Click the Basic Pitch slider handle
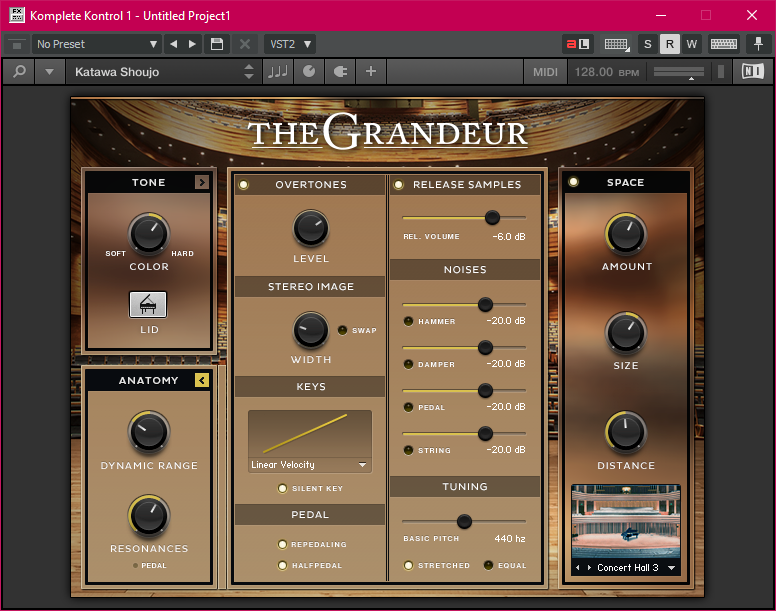 pos(464,521)
